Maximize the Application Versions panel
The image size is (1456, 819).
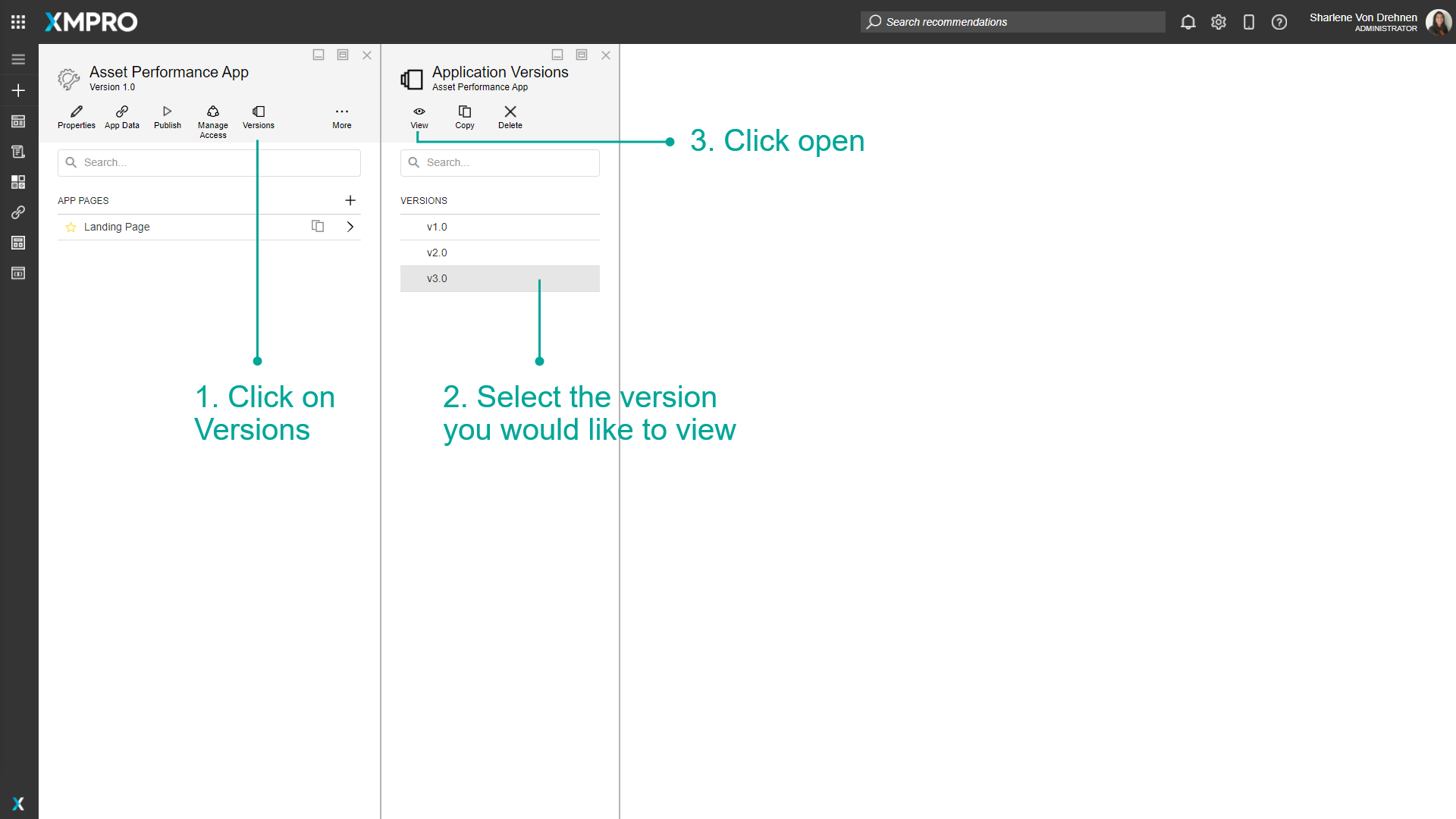click(582, 55)
